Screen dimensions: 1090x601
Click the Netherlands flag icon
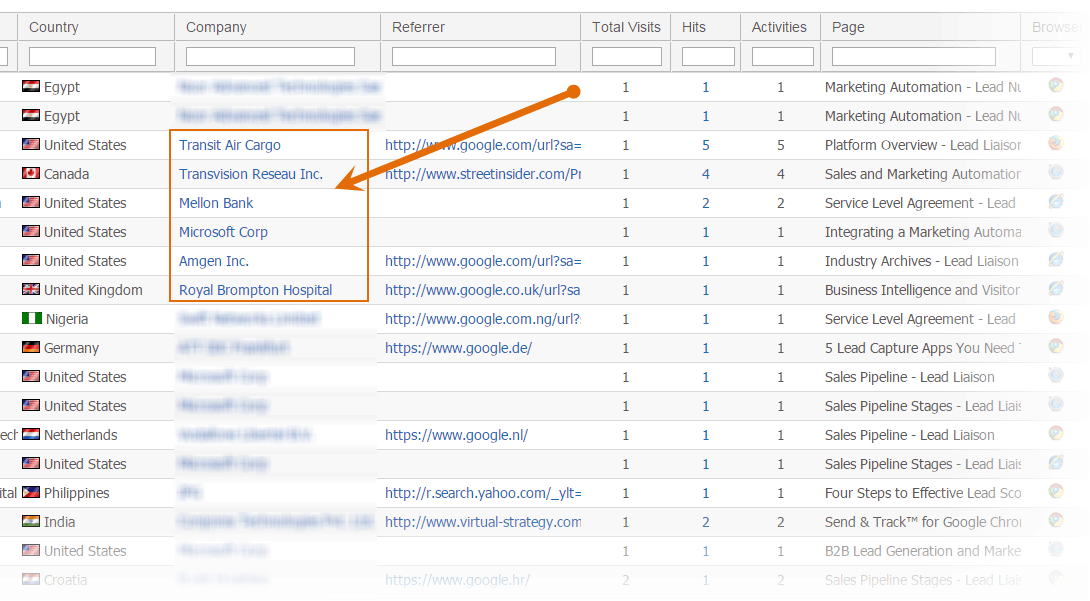pyautogui.click(x=31, y=434)
